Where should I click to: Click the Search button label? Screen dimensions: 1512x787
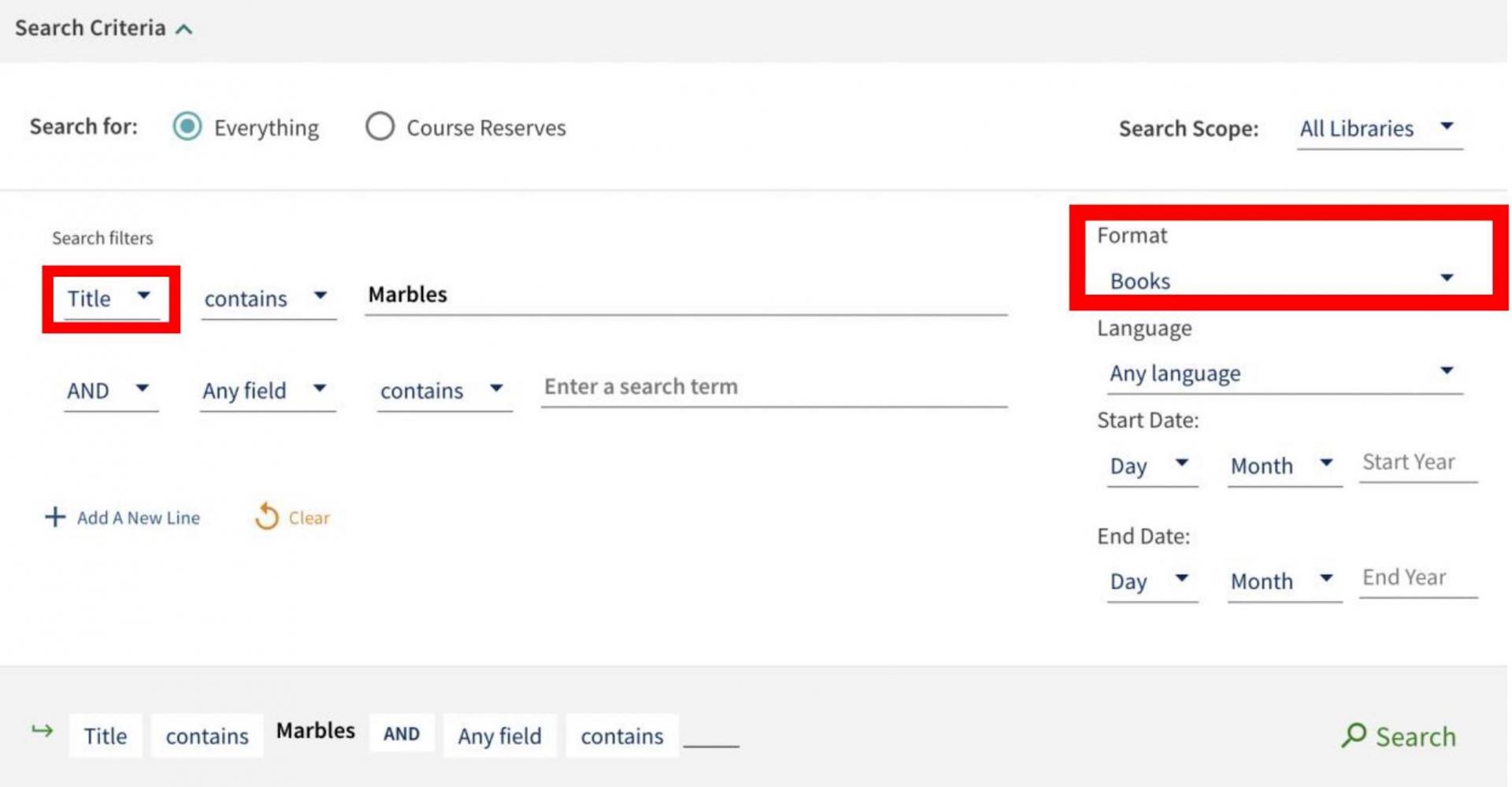click(x=1416, y=737)
